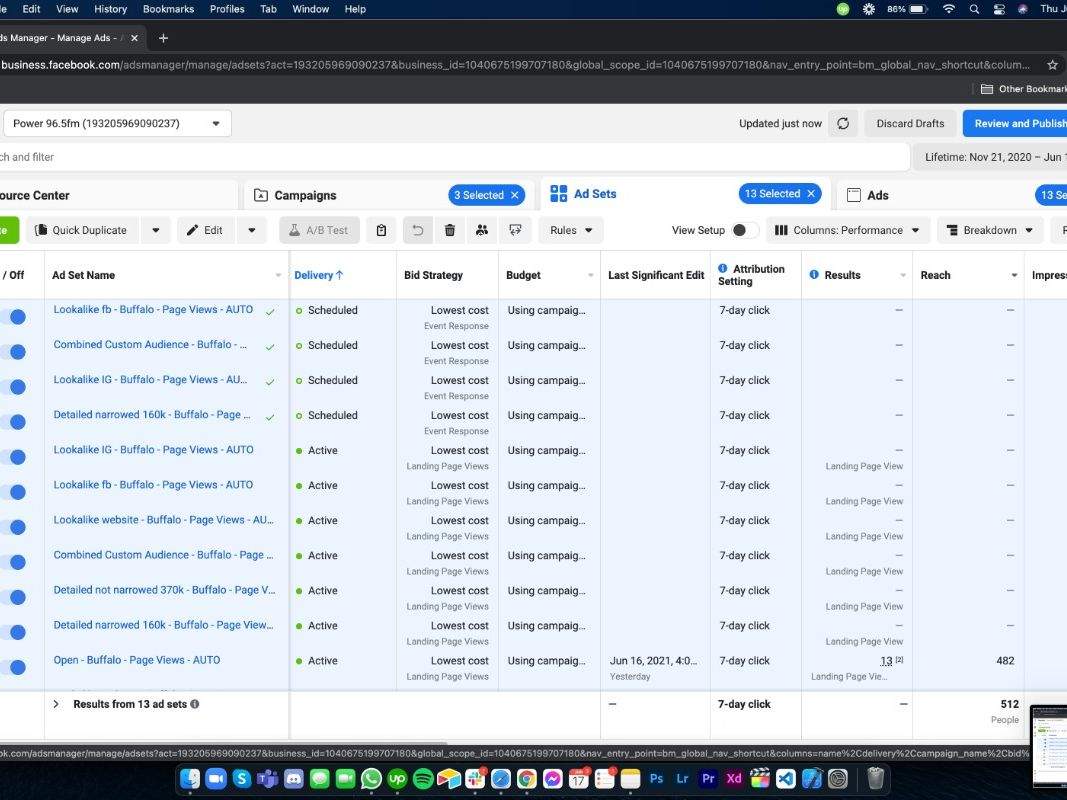
Task: Toggle off Lookalike IG Active ad set
Action: point(14,457)
